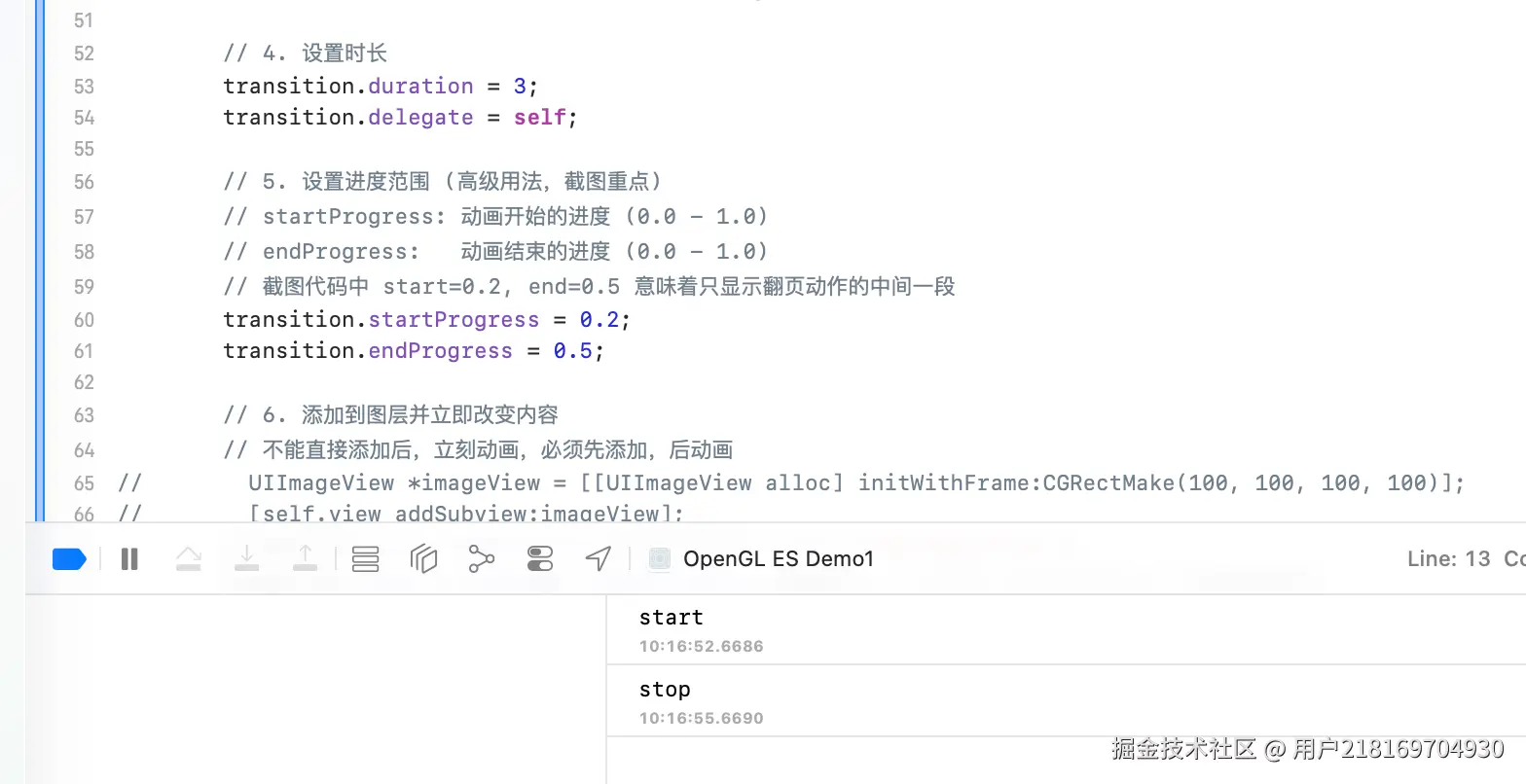1526x784 pixels.
Task: Click line number 53 in the gutter
Action: tap(85, 87)
